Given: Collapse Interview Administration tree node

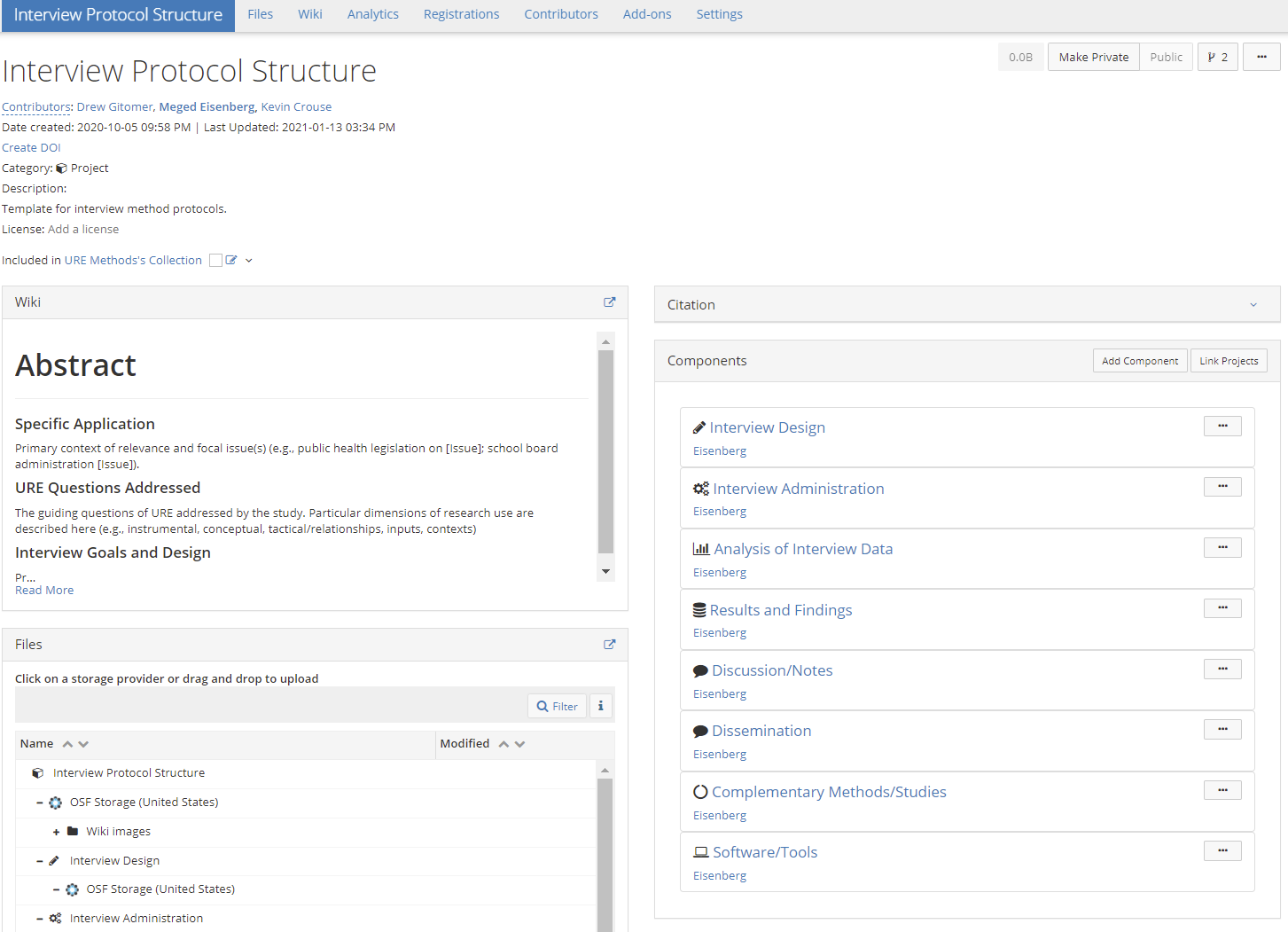Looking at the screenshot, I should point(40,919).
